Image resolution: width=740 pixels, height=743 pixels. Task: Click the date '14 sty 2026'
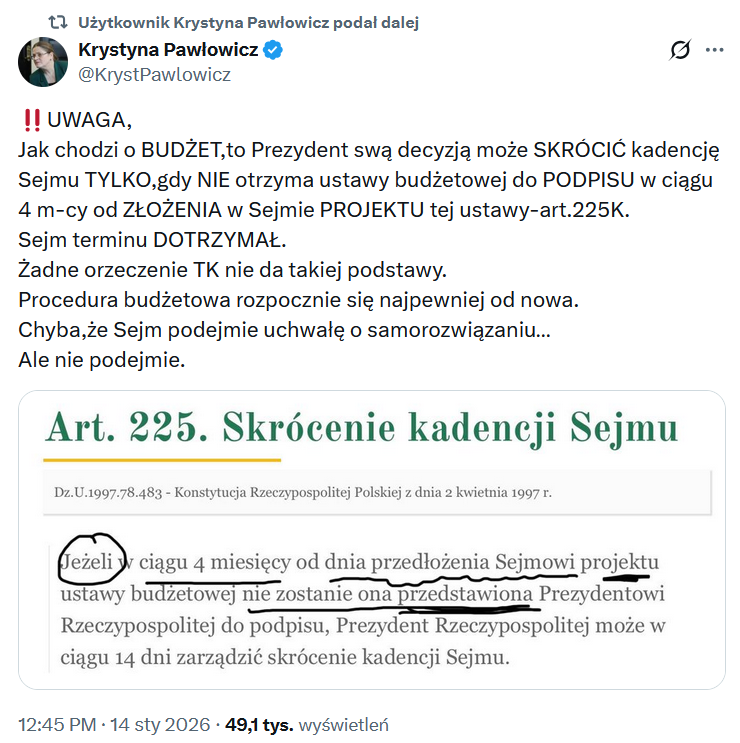pyautogui.click(x=160, y=725)
